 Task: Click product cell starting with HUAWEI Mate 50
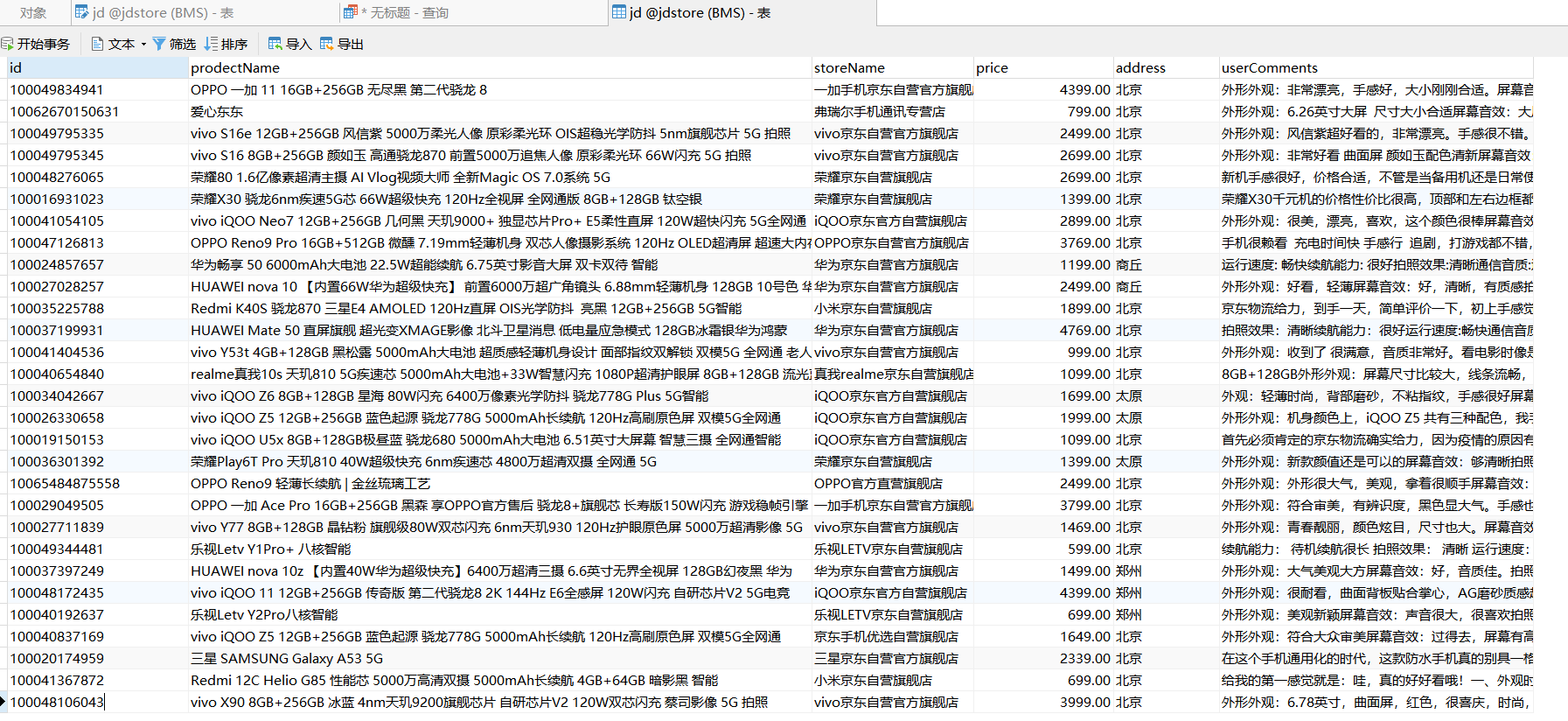[x=500, y=331]
